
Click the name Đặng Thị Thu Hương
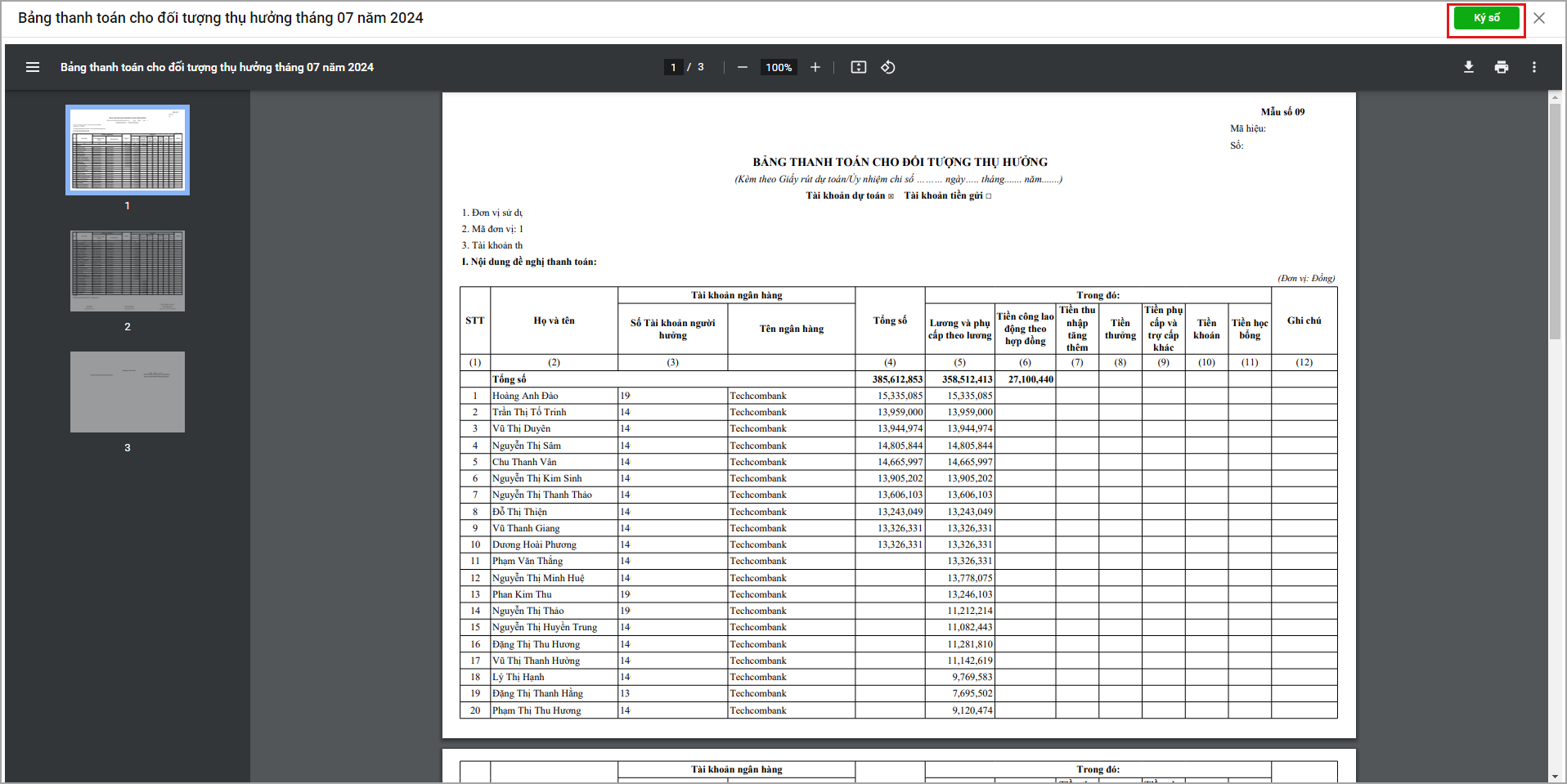click(536, 644)
